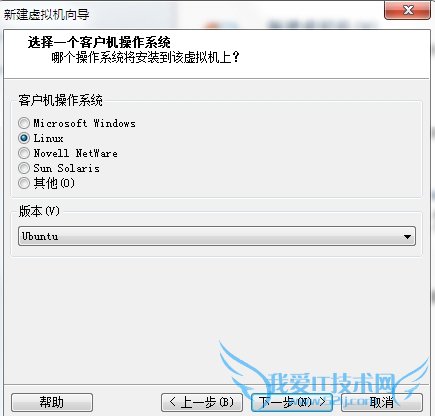Image resolution: width=435 pixels, height=416 pixels.
Task: Select the Sun Solaris radio circle
Action: (x=24, y=168)
